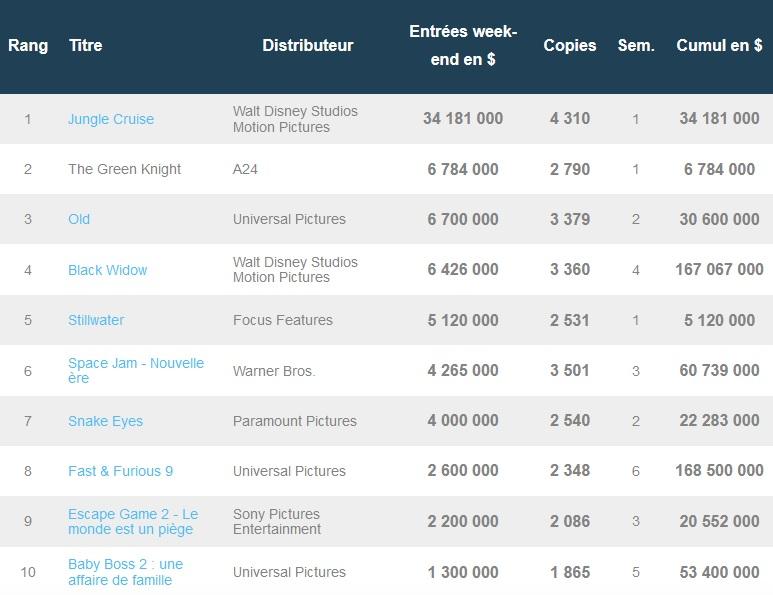Open Space Jam - Nouvelle ère link
773x595 pixels.
pos(136,371)
